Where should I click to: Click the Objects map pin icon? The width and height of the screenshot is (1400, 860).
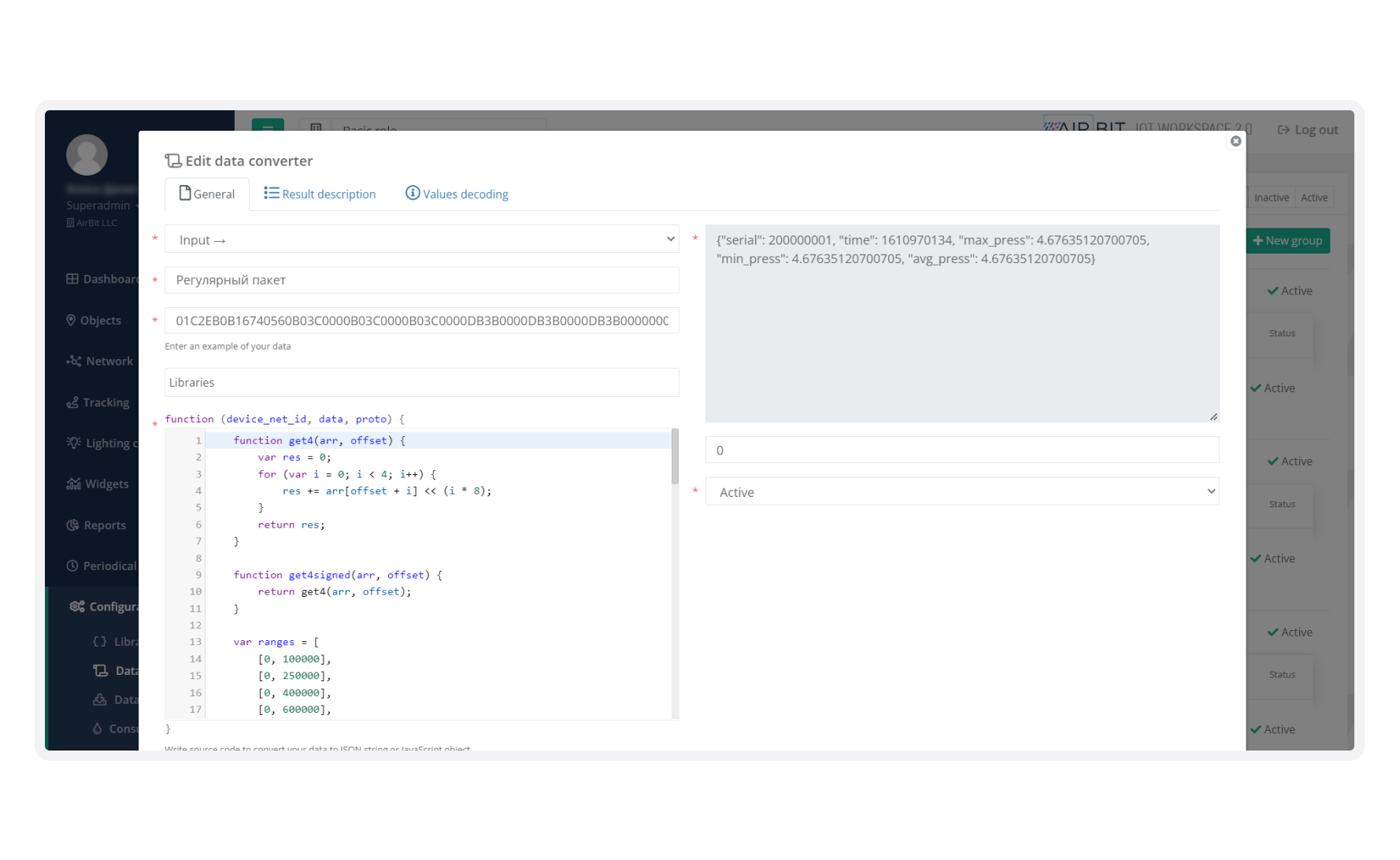(x=71, y=320)
